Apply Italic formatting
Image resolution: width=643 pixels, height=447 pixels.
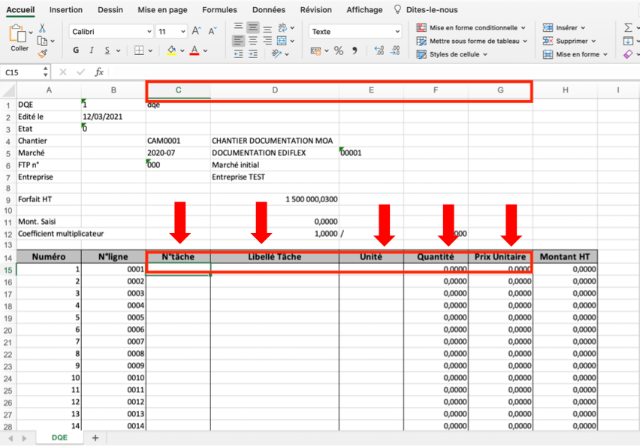pos(91,50)
